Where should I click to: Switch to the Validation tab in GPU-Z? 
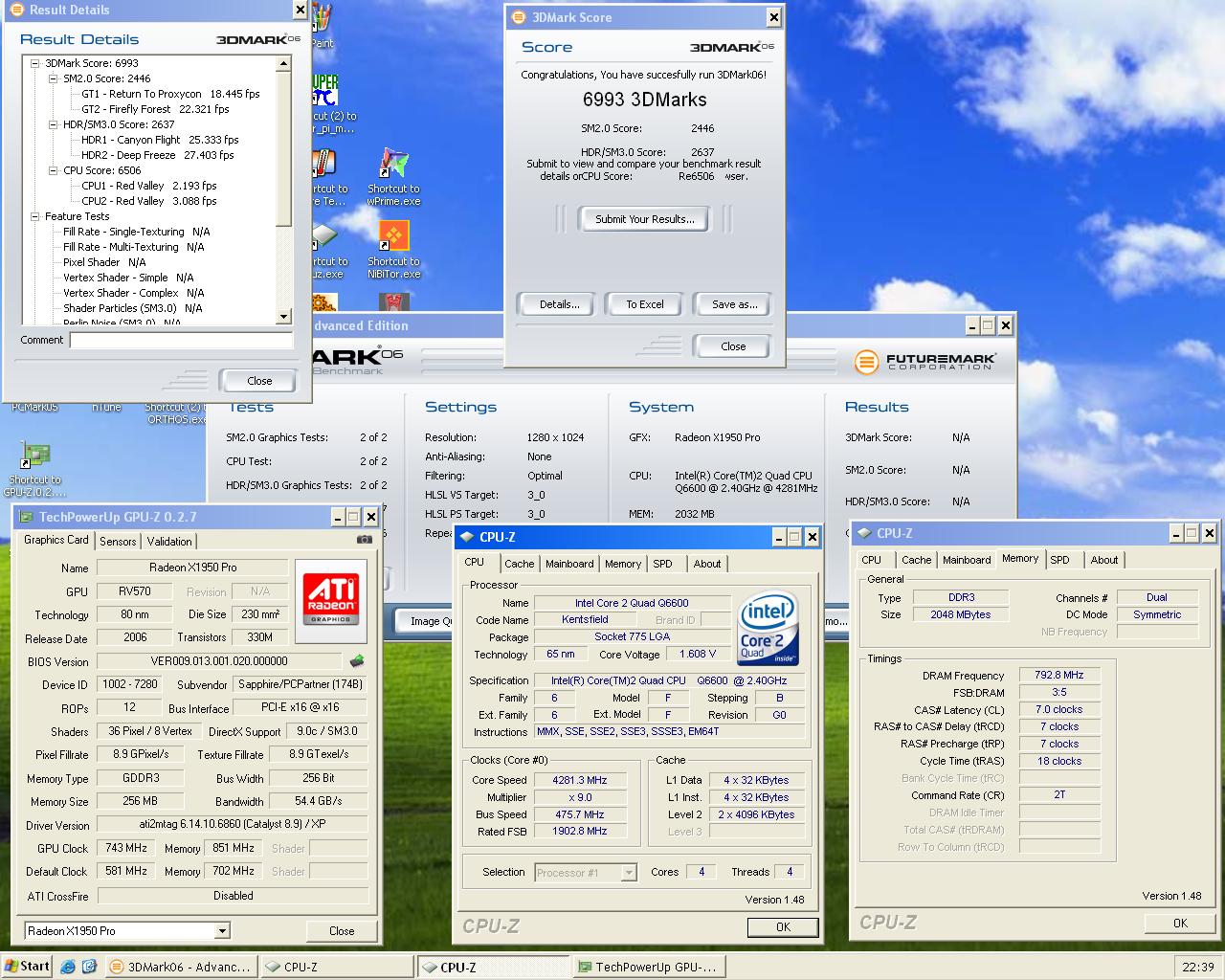[169, 542]
